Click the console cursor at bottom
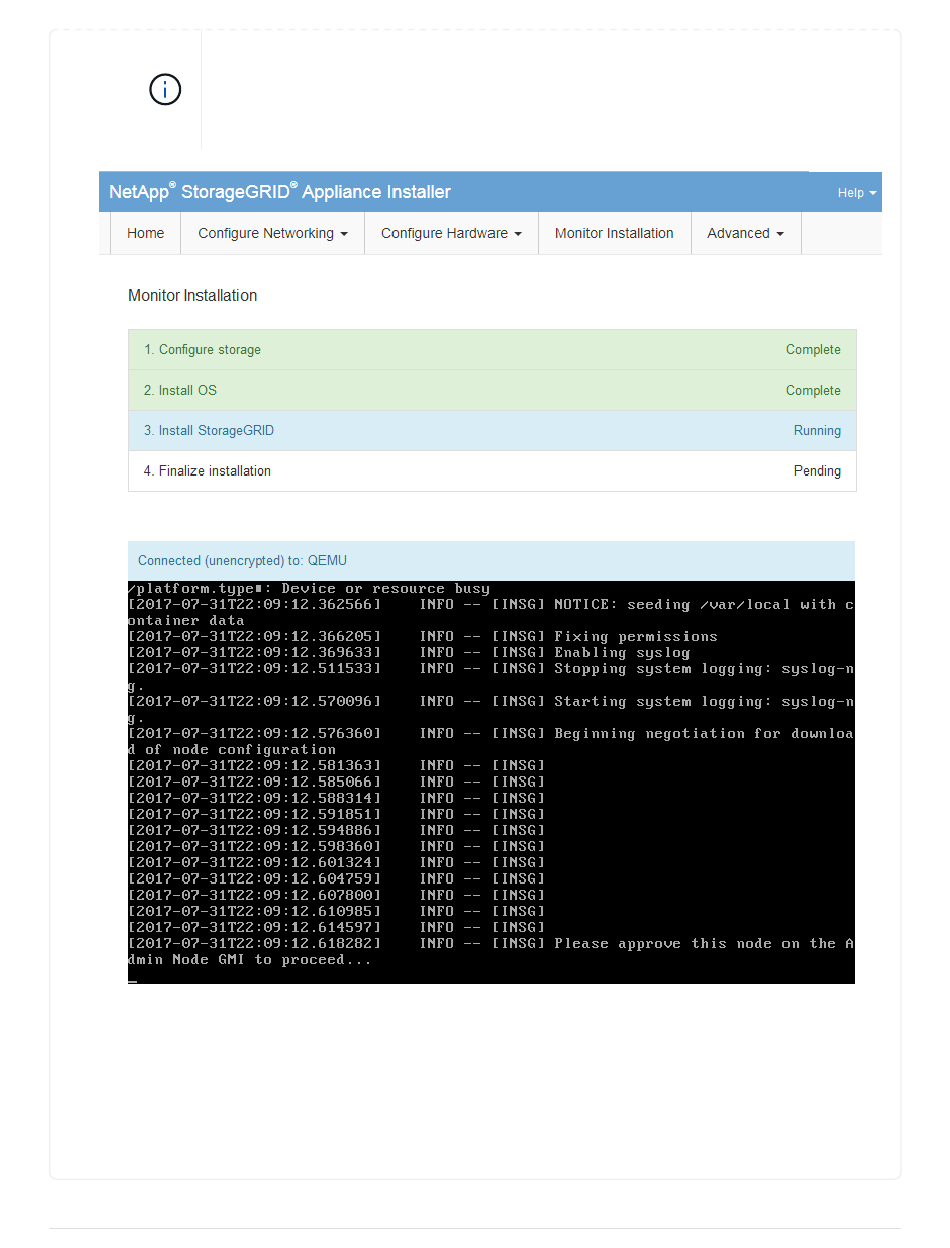The height and width of the screenshot is (1248, 950). coord(133,981)
